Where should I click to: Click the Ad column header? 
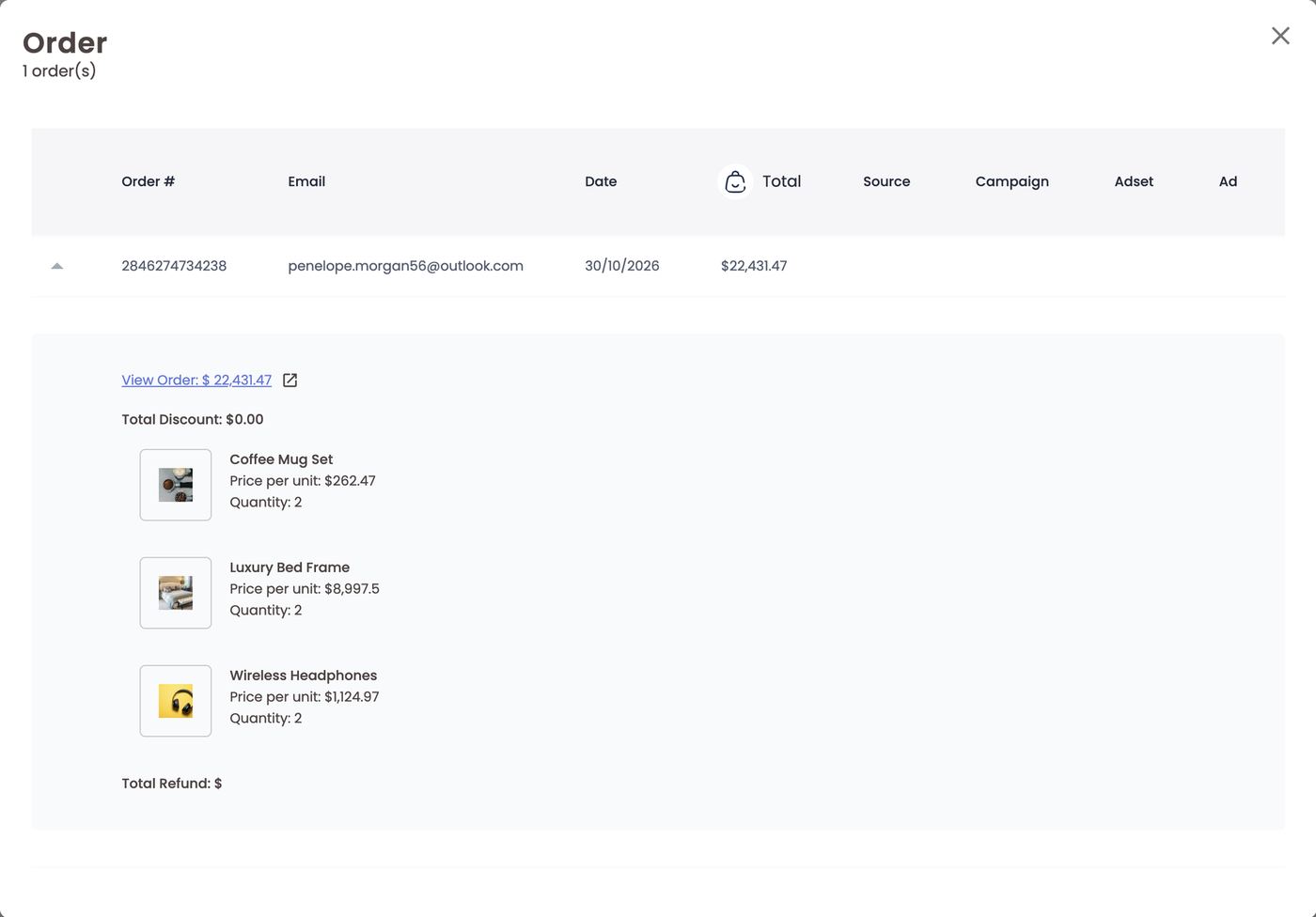tap(1228, 181)
